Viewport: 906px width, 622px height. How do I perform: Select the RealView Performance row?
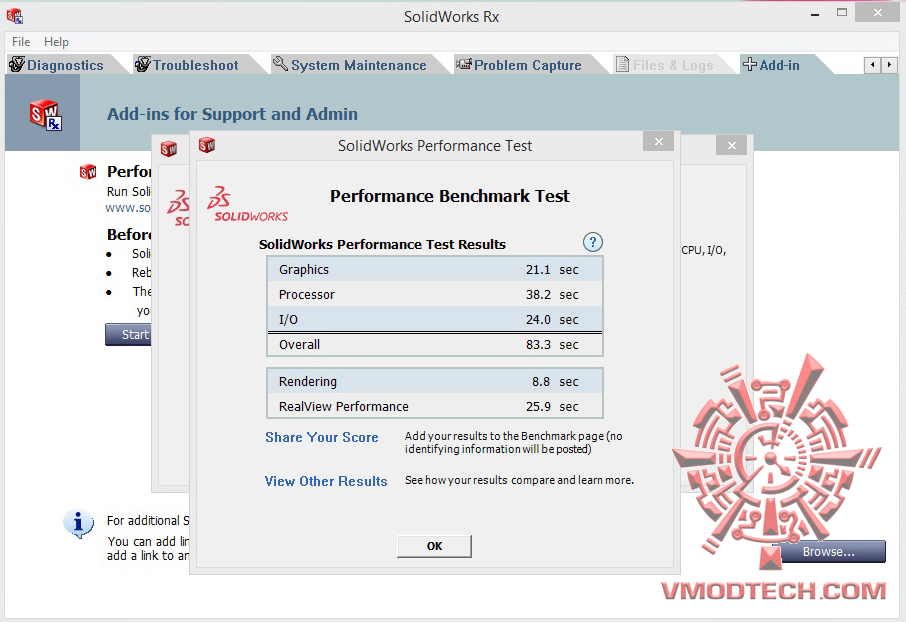pyautogui.click(x=435, y=406)
